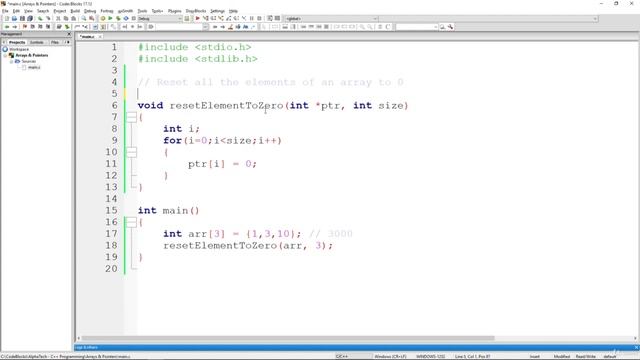The width and height of the screenshot is (640, 360).
Task: Click the Paste toolbar icon
Action: 73,19
